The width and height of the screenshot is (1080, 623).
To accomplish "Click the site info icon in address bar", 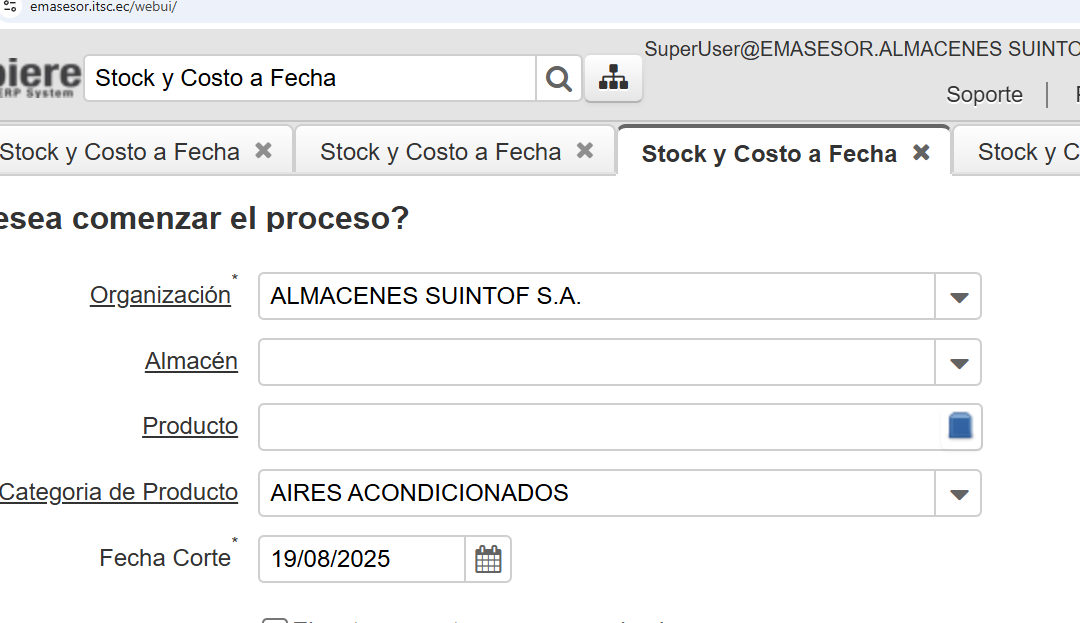I will (11, 7).
